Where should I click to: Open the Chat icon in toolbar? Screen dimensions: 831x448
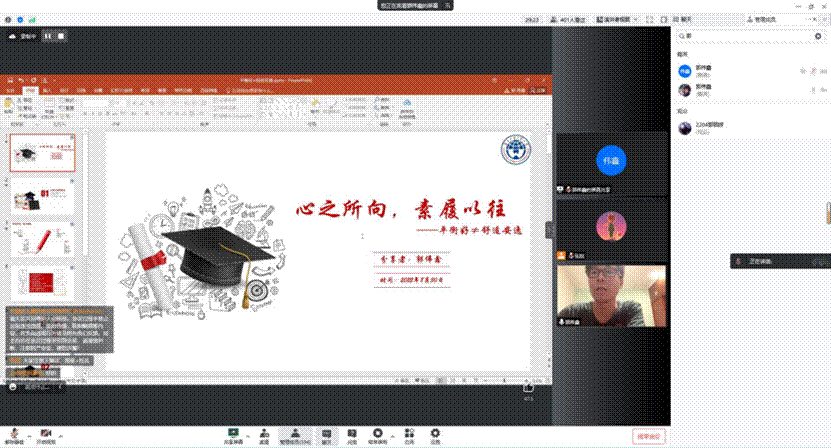(x=327, y=433)
